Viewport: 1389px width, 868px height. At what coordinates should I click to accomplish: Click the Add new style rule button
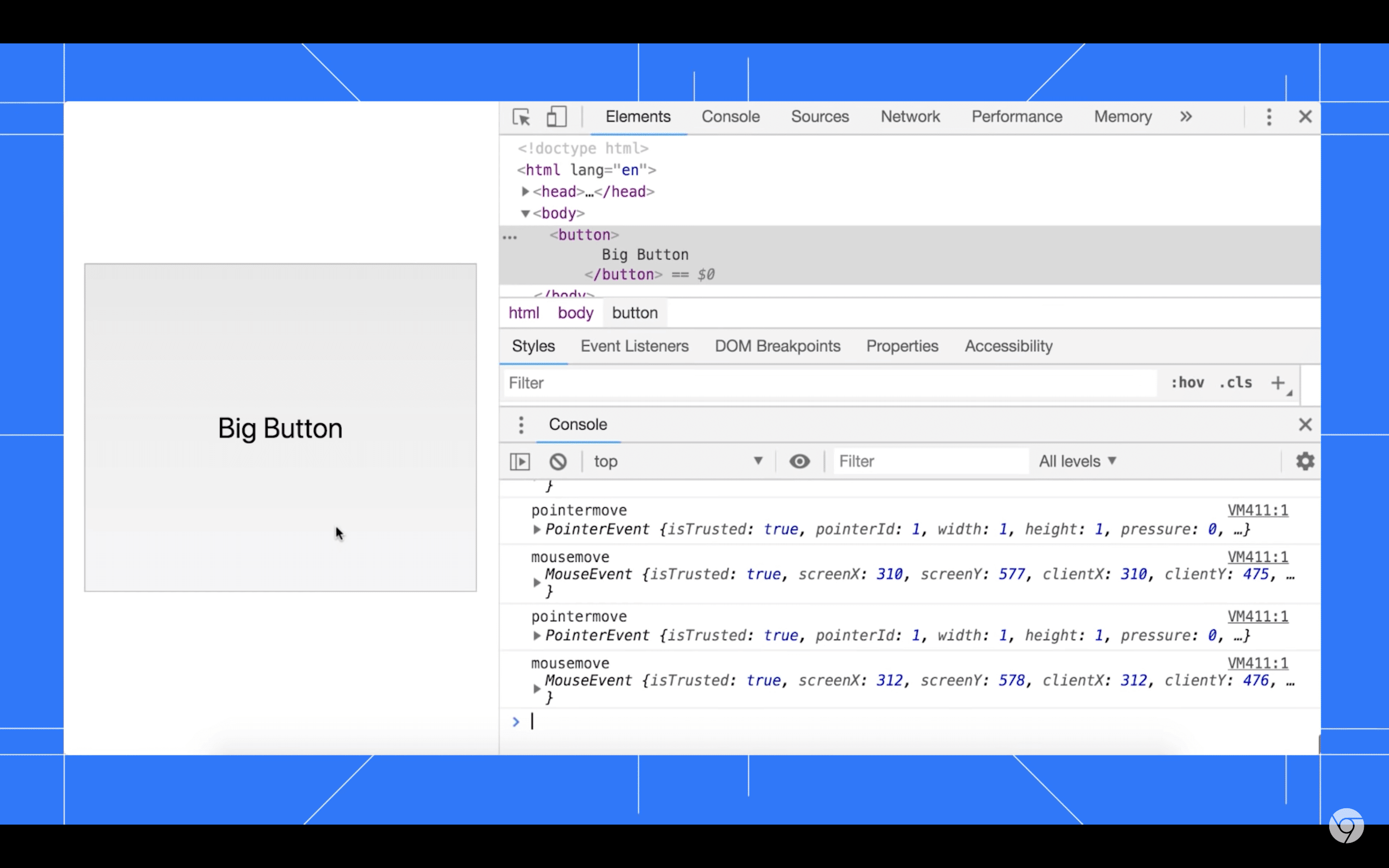pos(1279,383)
